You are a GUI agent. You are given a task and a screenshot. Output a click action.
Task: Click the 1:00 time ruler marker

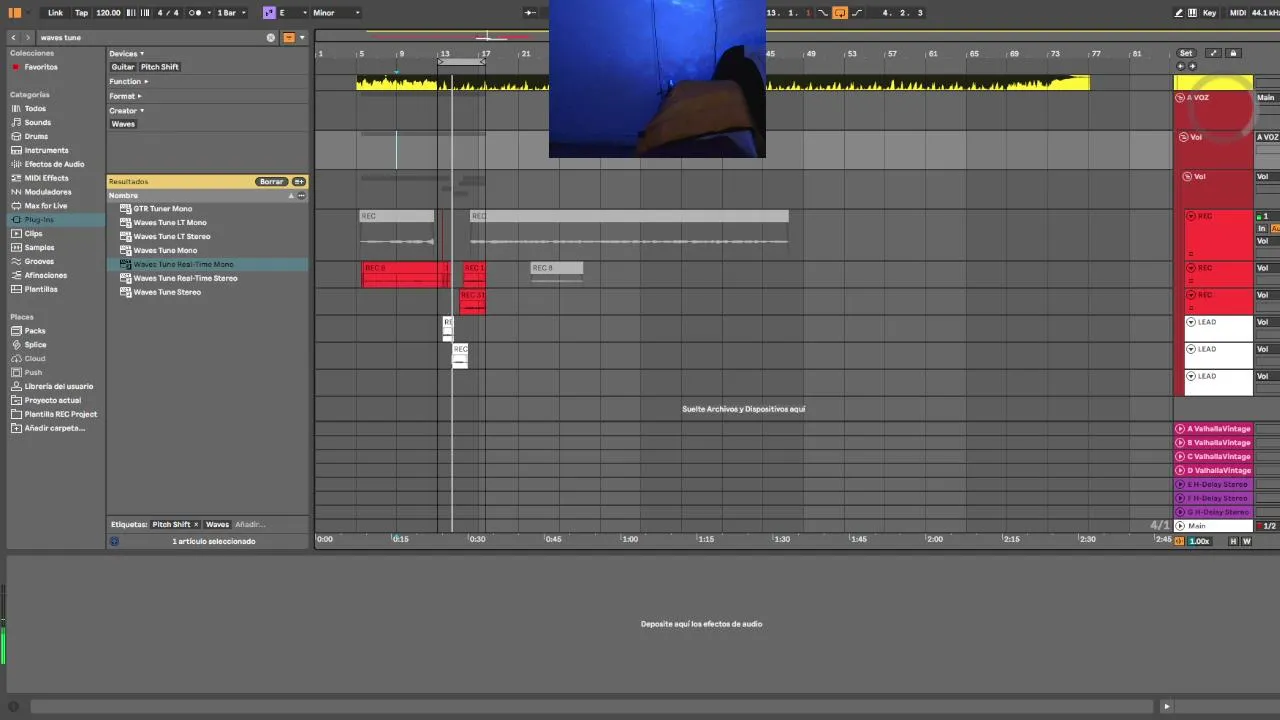click(x=630, y=539)
